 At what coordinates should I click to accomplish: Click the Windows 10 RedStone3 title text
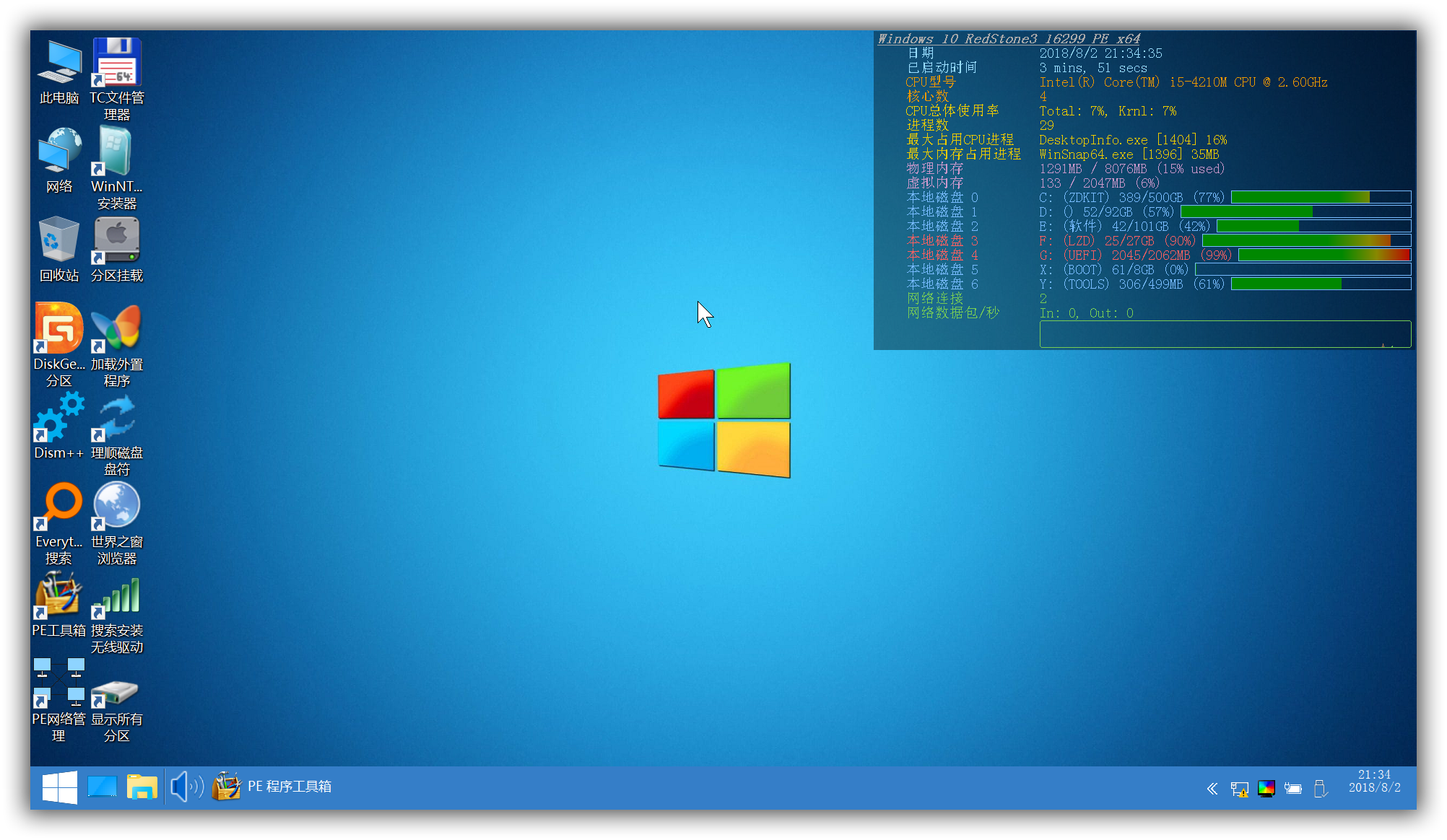(1009, 39)
